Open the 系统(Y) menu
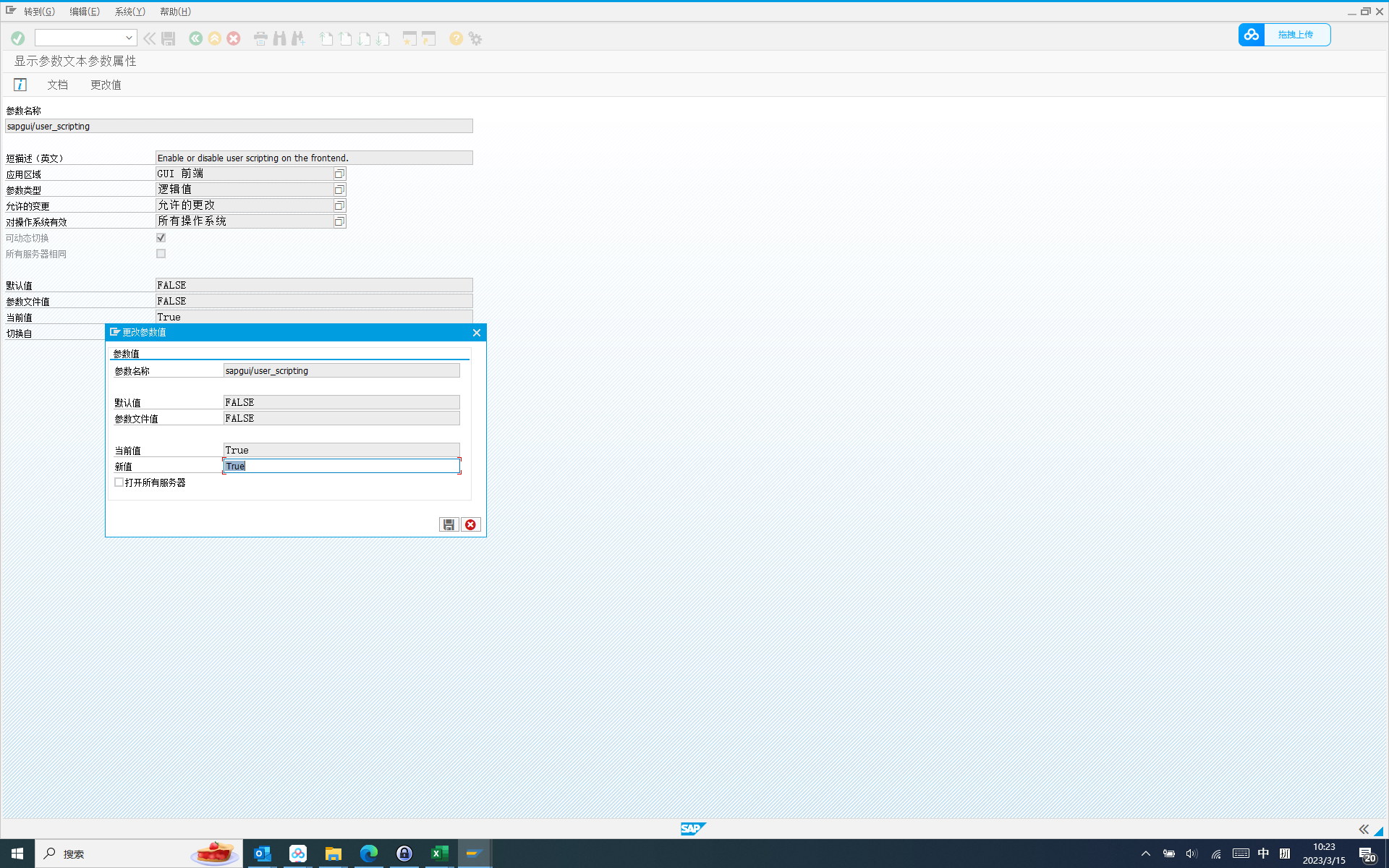The height and width of the screenshot is (868, 1389). pos(129,12)
